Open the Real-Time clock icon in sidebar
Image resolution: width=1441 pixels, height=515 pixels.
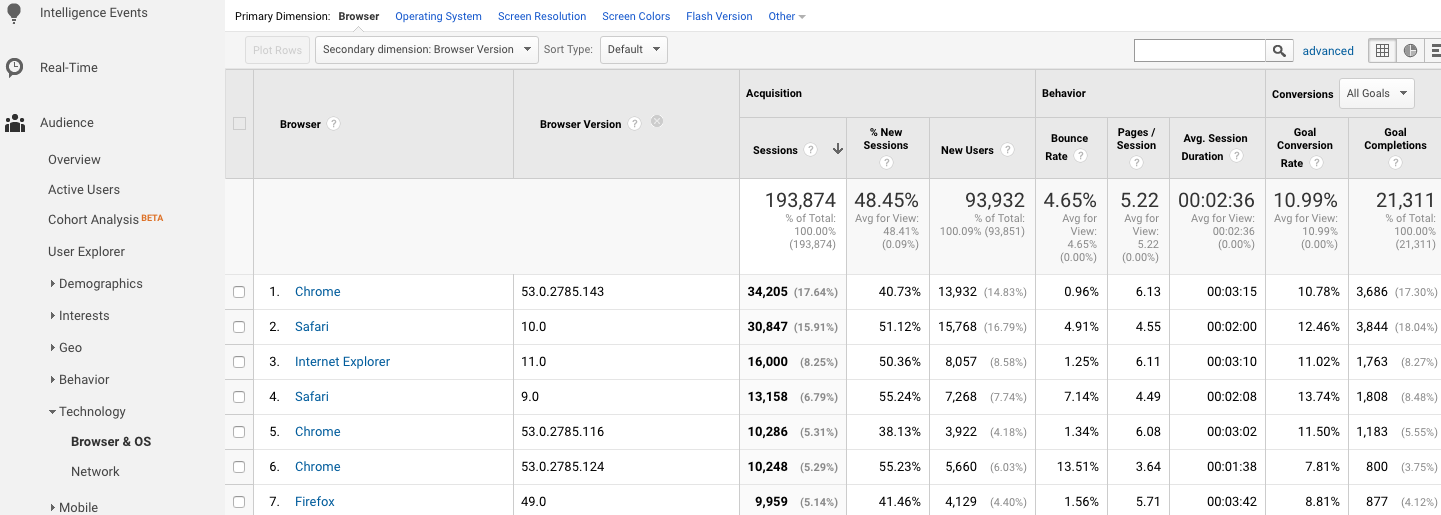pyautogui.click(x=15, y=68)
